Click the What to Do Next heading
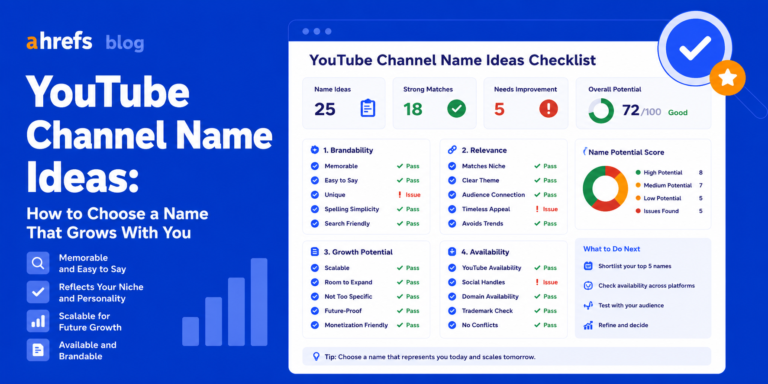 pos(611,249)
